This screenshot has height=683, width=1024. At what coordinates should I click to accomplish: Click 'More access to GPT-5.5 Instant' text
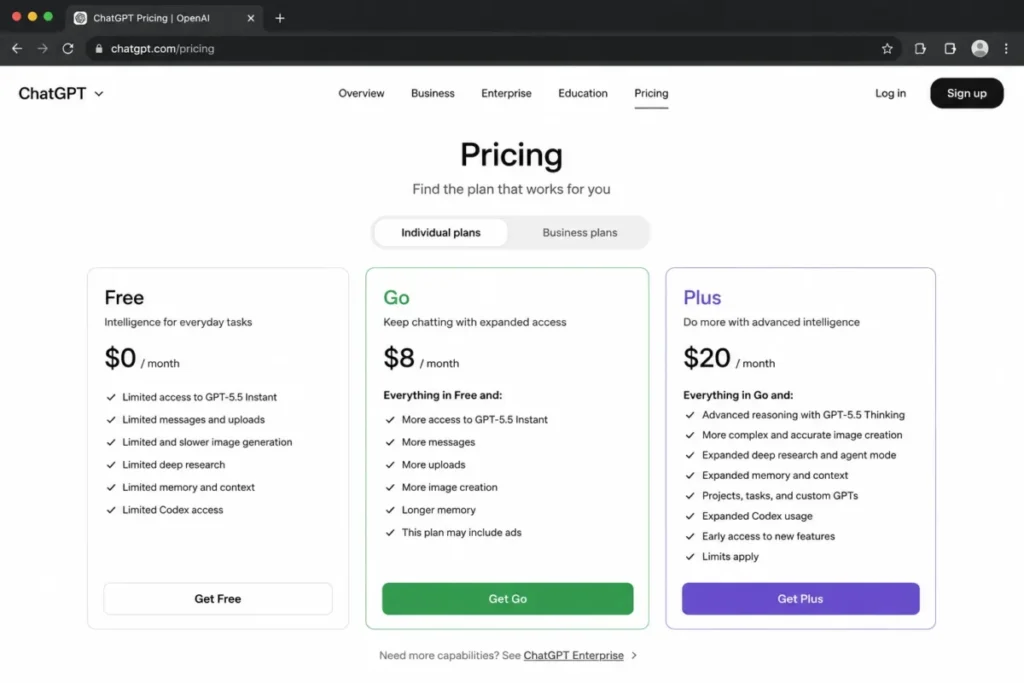point(474,420)
